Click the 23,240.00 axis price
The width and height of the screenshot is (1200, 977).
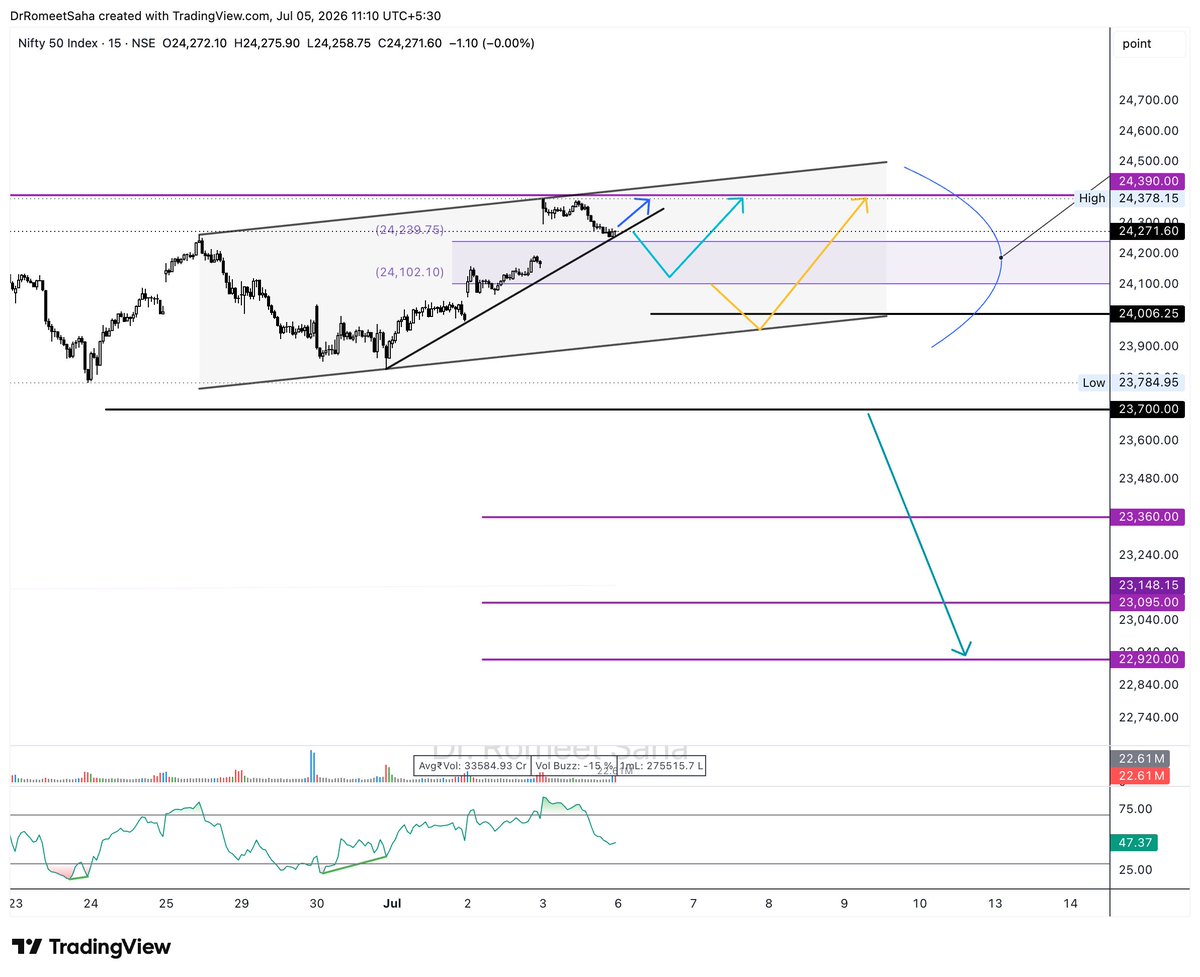coord(1148,553)
